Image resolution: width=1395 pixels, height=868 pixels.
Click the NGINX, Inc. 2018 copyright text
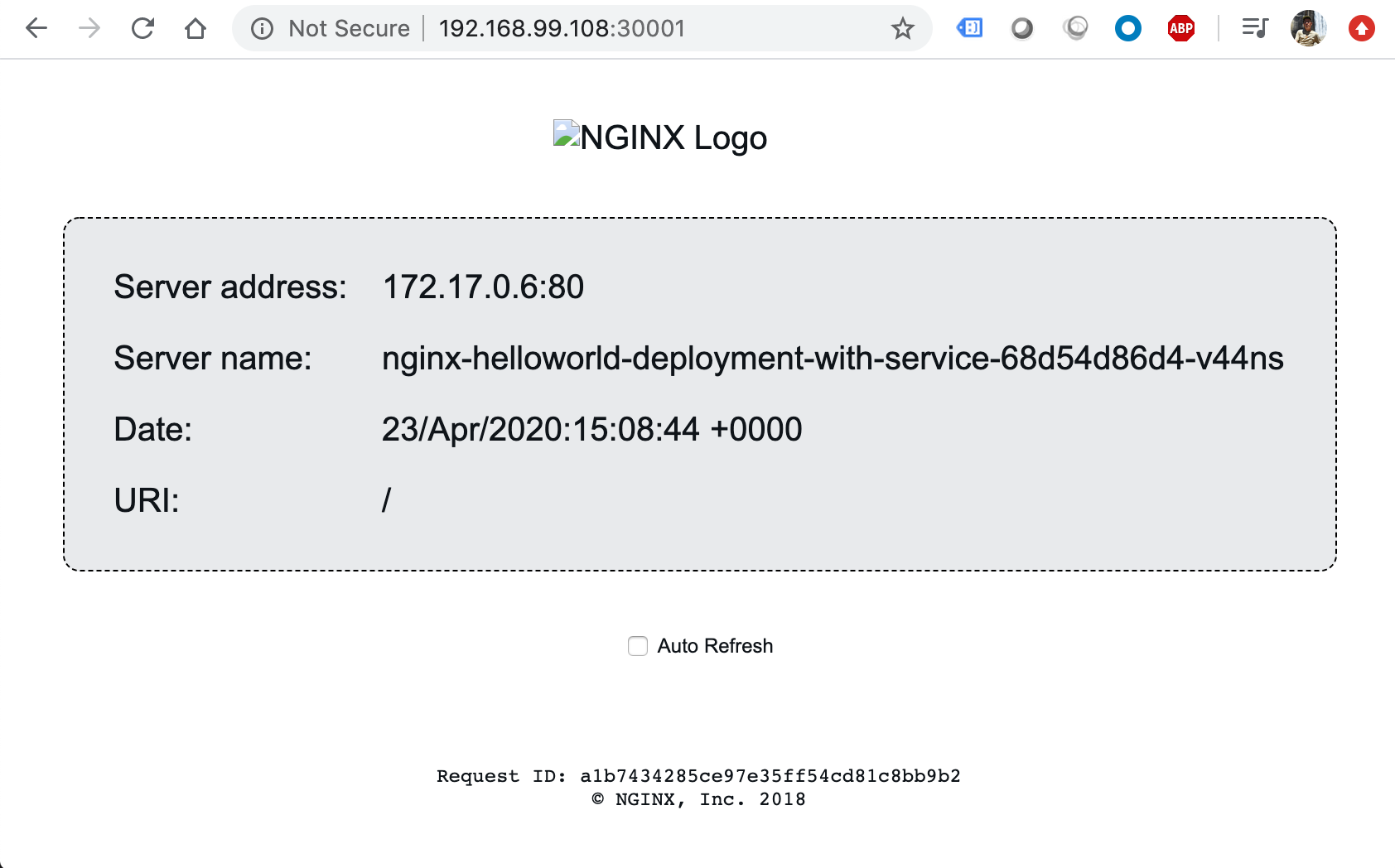pos(698,799)
